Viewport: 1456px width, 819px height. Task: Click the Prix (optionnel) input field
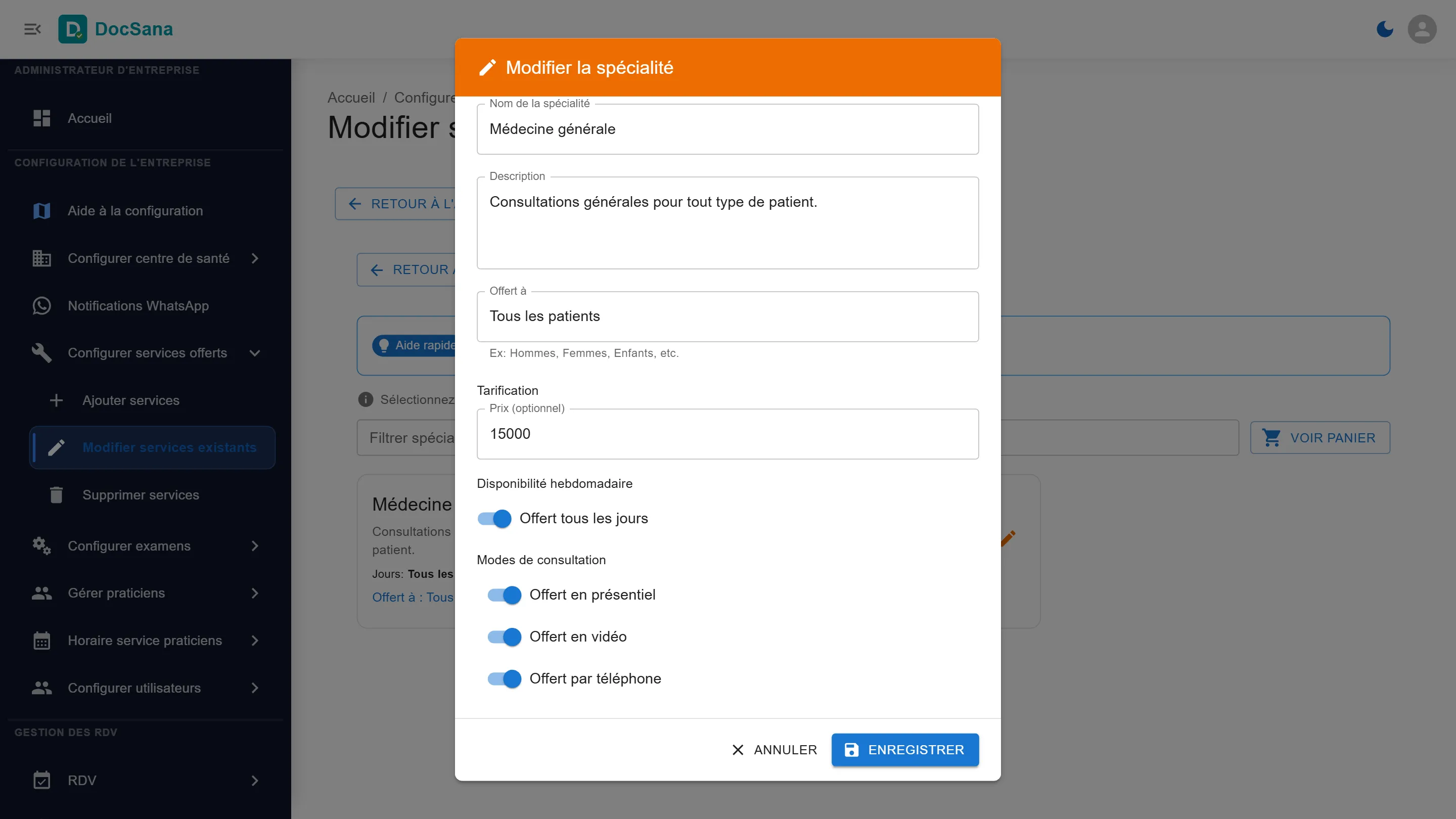(727, 434)
